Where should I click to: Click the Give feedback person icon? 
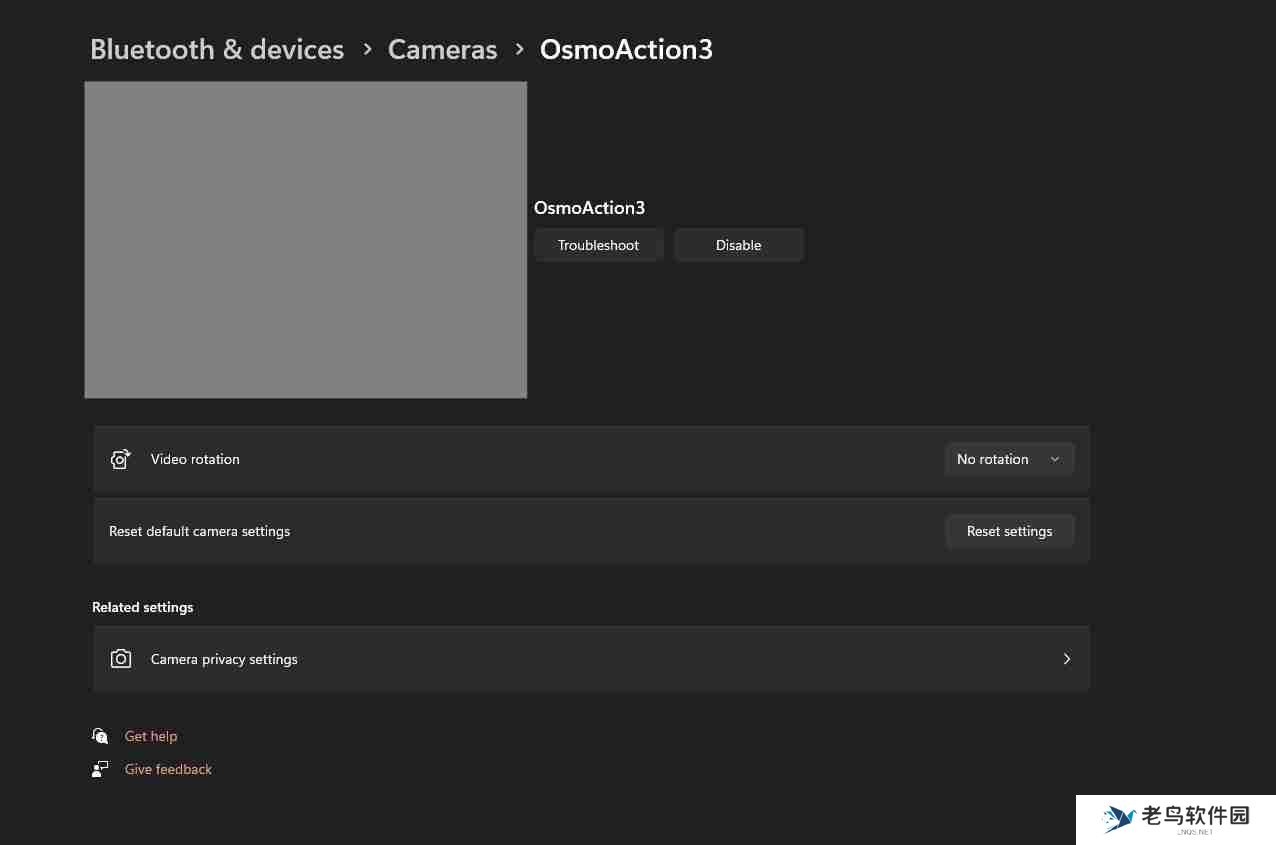click(100, 769)
